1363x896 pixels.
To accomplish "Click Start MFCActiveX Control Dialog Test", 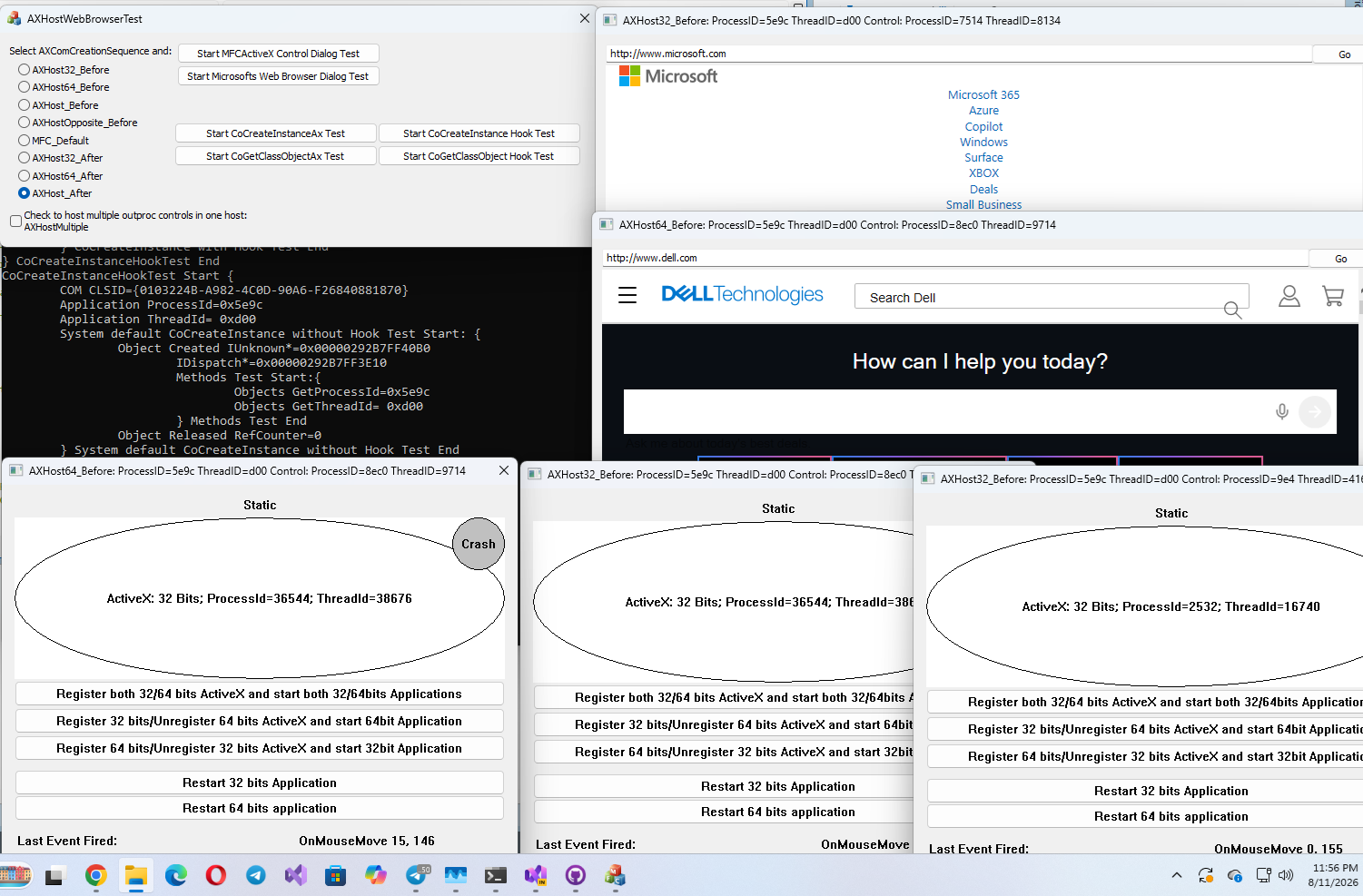I will tap(279, 54).
